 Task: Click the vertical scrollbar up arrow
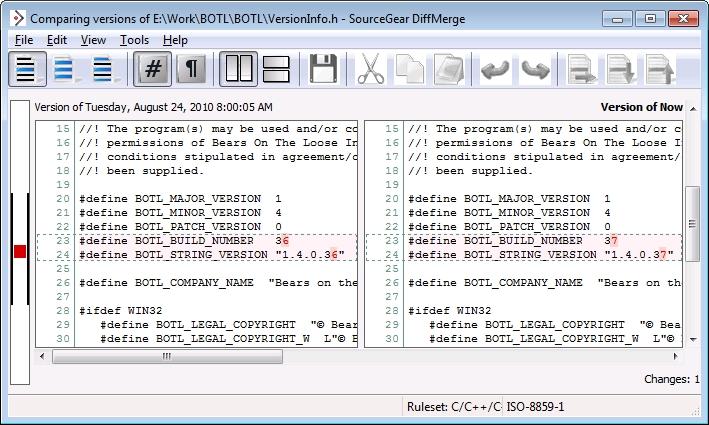[693, 109]
